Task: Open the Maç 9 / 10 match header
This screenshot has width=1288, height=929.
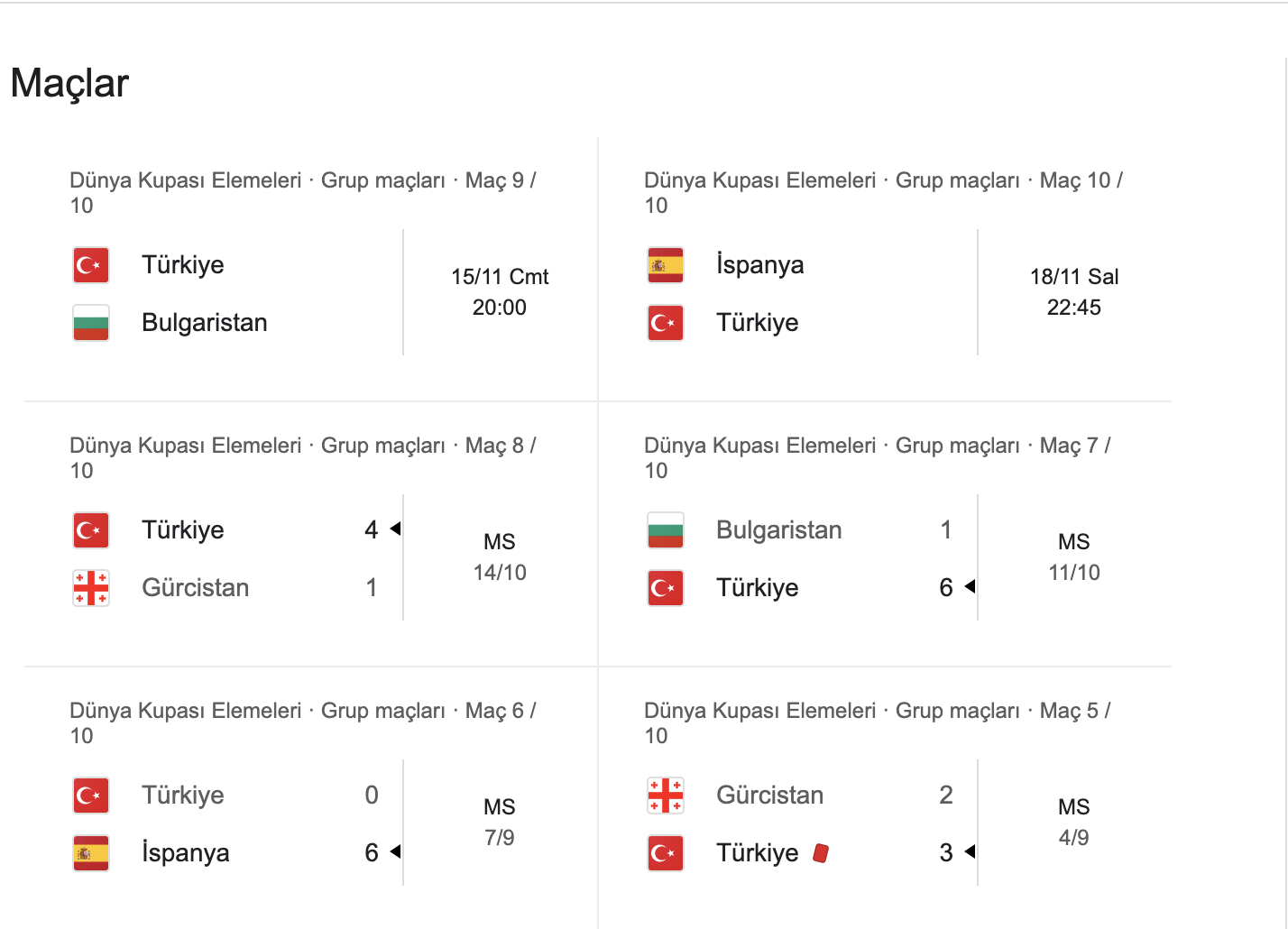Action: pyautogui.click(x=303, y=192)
